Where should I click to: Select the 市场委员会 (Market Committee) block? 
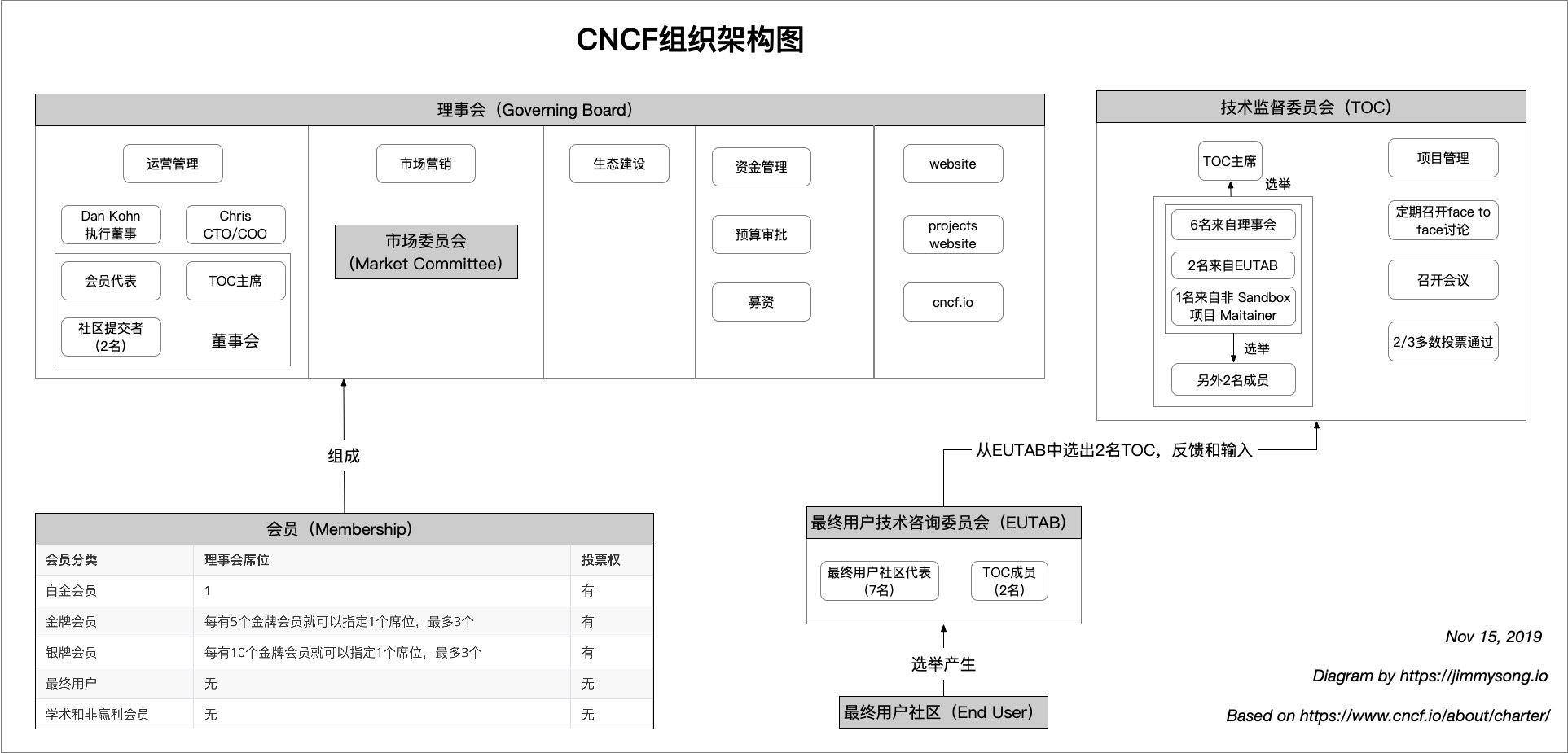click(426, 252)
